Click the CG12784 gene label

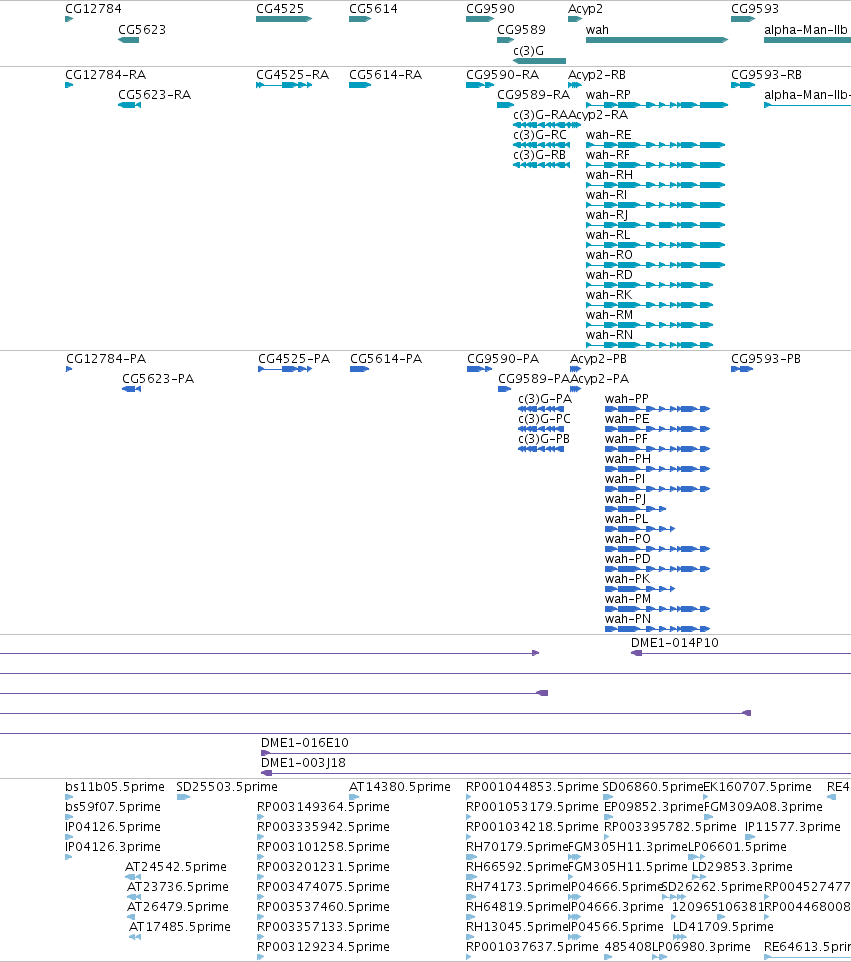93,9
